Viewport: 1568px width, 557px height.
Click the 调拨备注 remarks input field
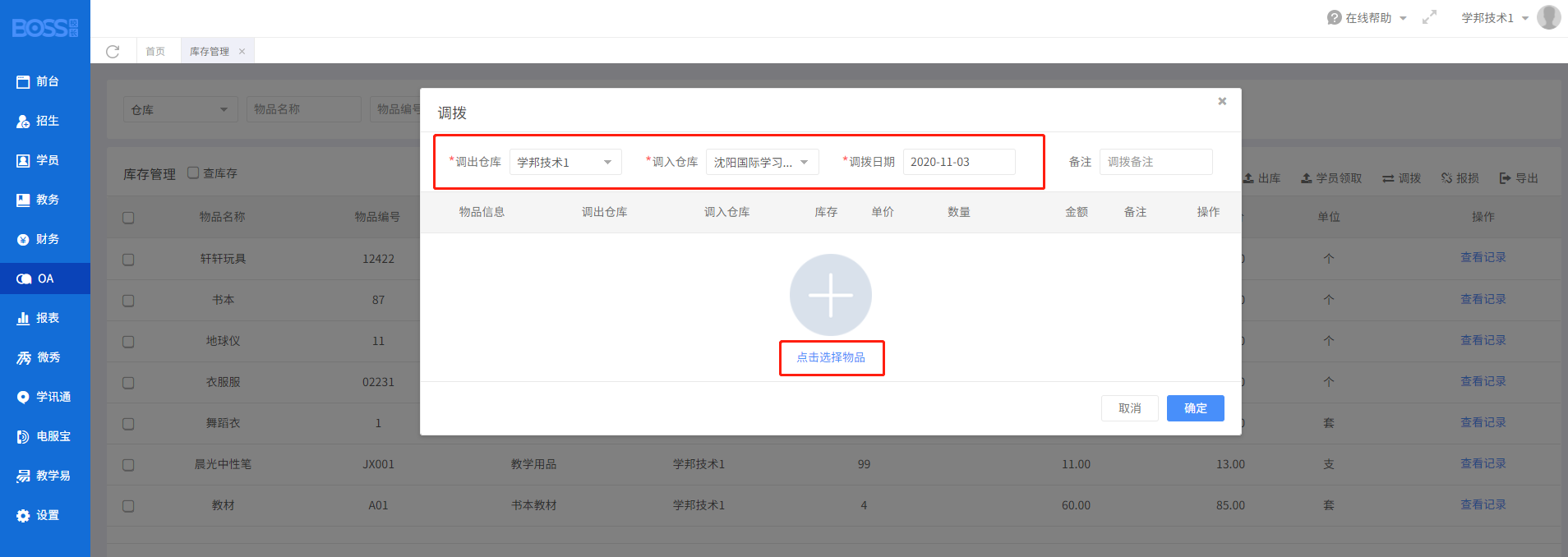[x=1155, y=162]
